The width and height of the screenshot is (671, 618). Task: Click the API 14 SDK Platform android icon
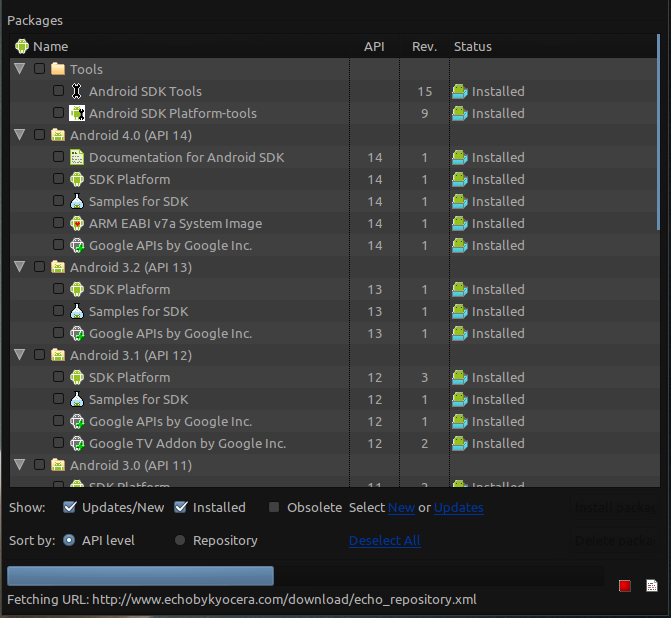click(x=77, y=179)
